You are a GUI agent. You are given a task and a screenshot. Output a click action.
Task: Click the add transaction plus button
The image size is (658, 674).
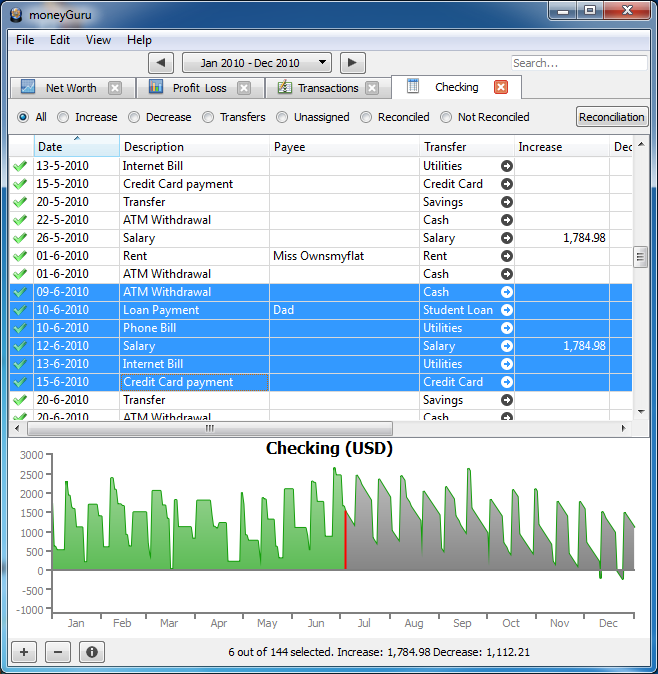click(x=24, y=652)
